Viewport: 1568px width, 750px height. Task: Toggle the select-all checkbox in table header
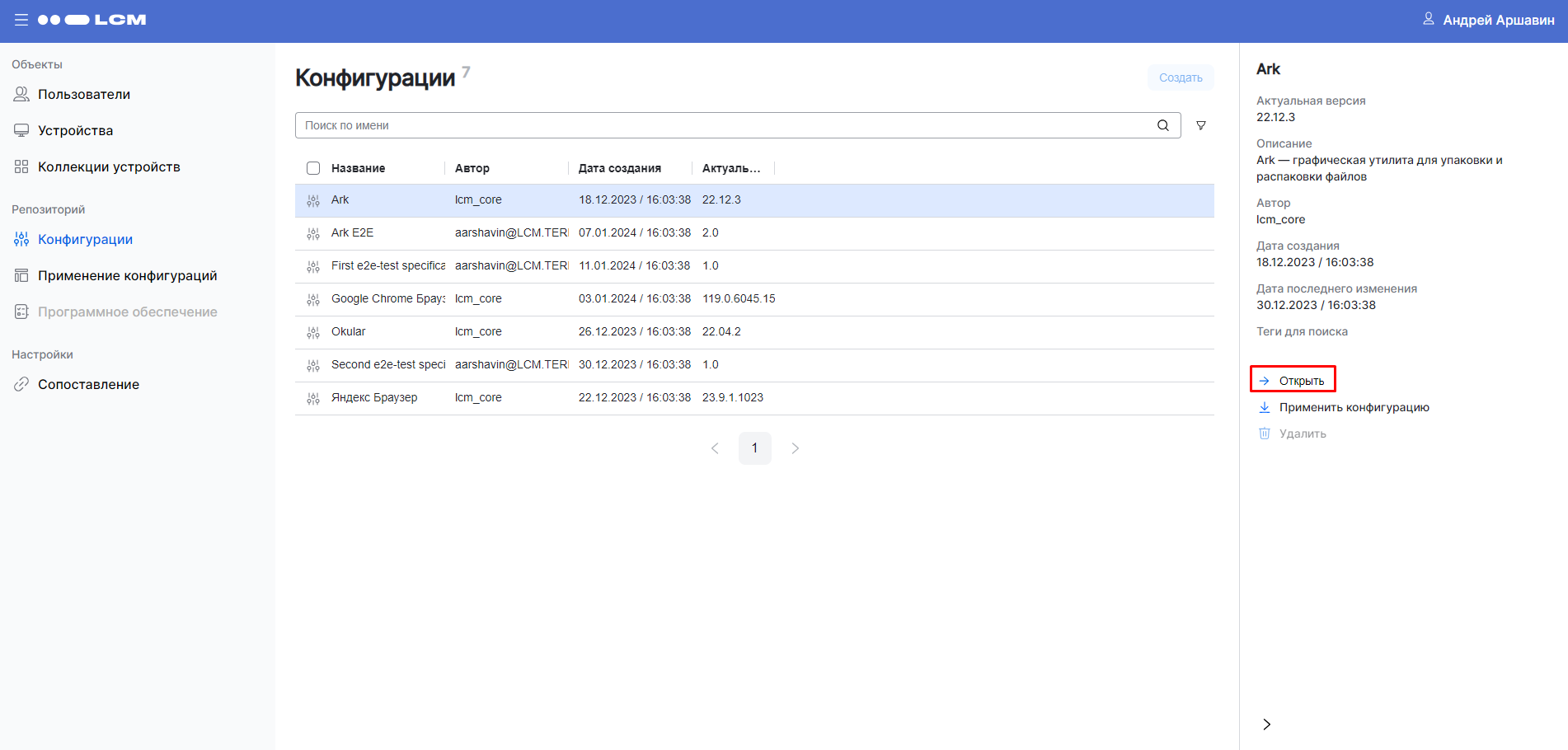coord(313,168)
